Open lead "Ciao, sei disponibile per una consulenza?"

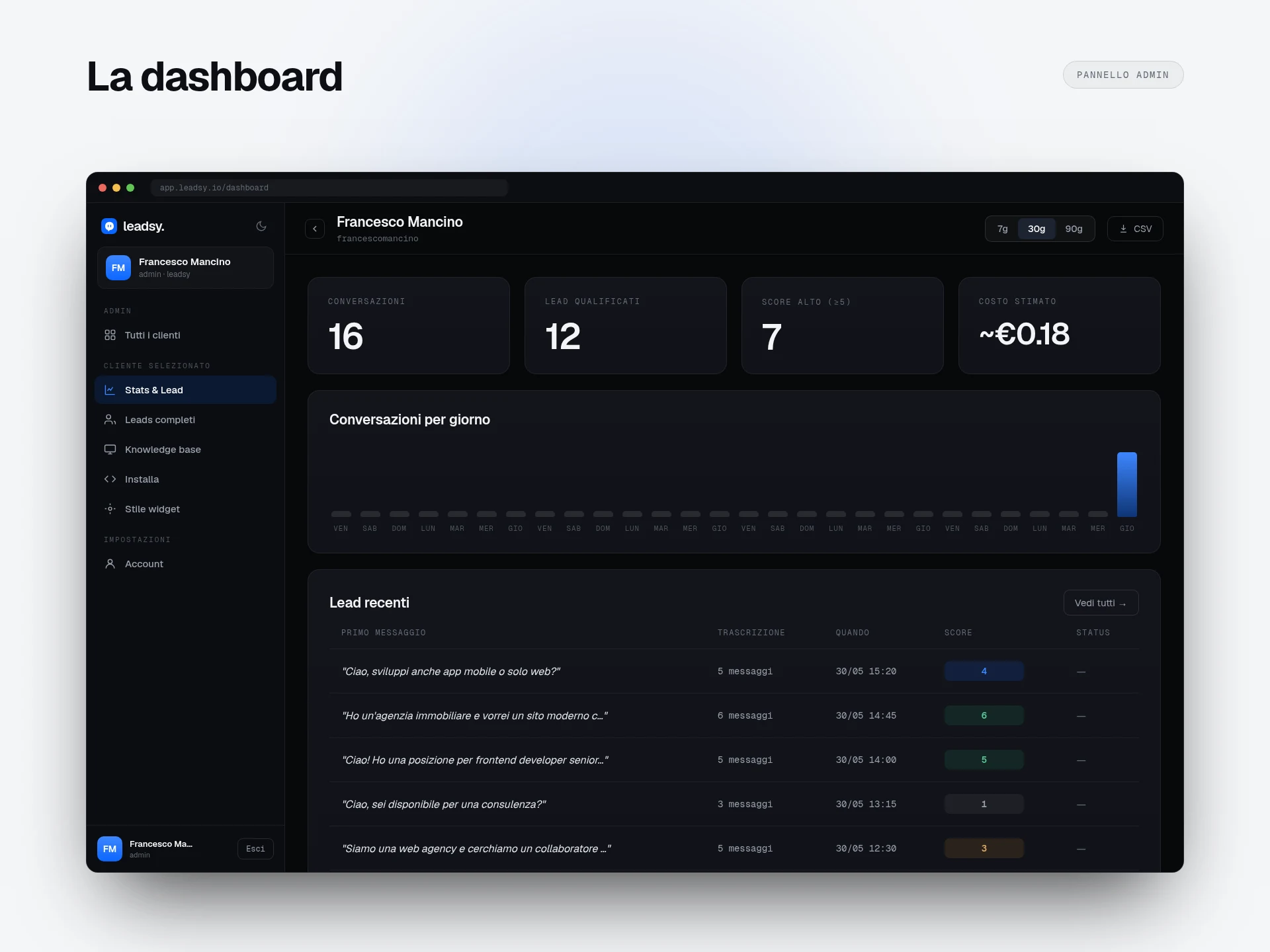[734, 804]
